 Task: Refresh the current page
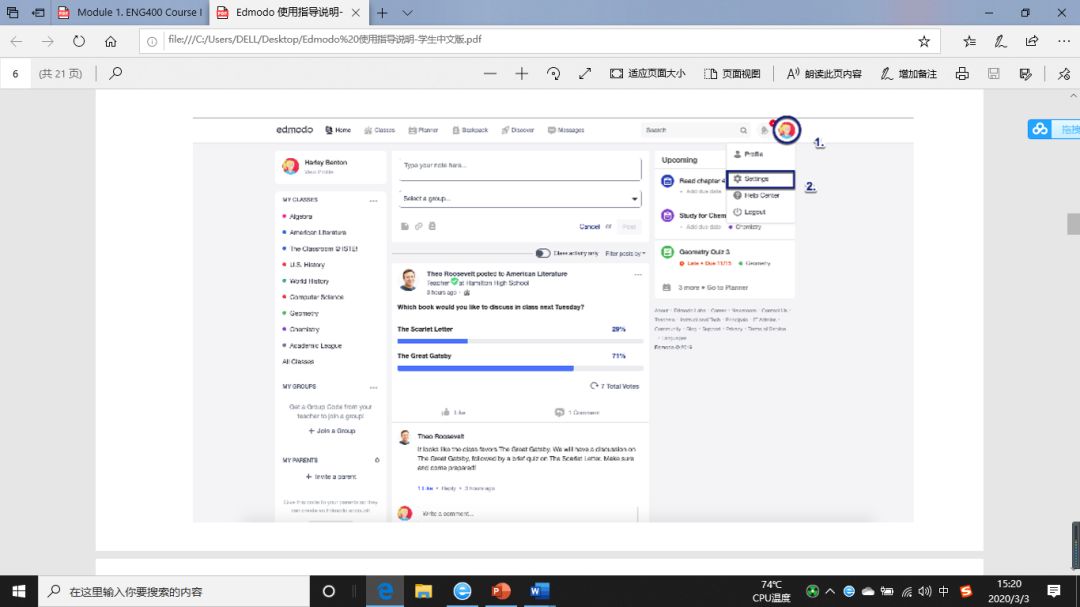pyautogui.click(x=79, y=41)
